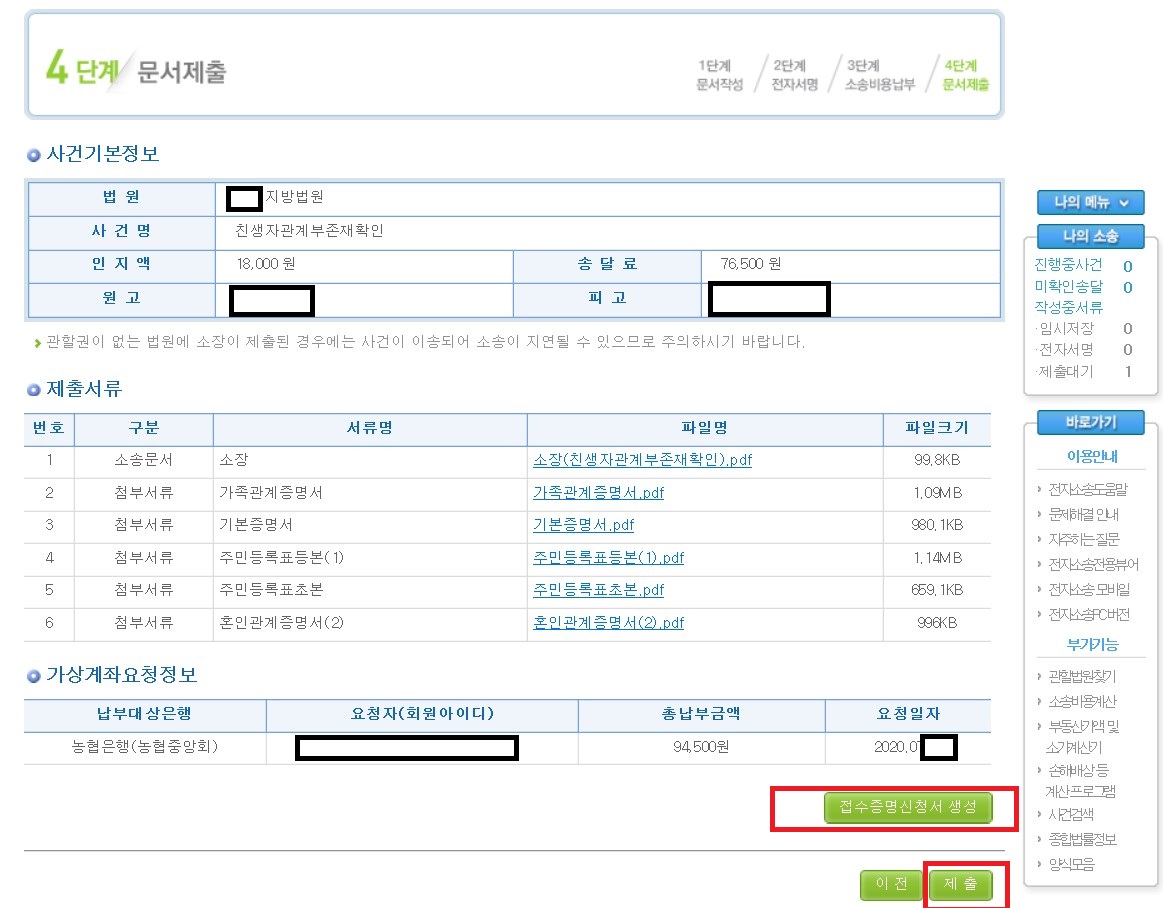Click the 파일명 column header

(705, 428)
